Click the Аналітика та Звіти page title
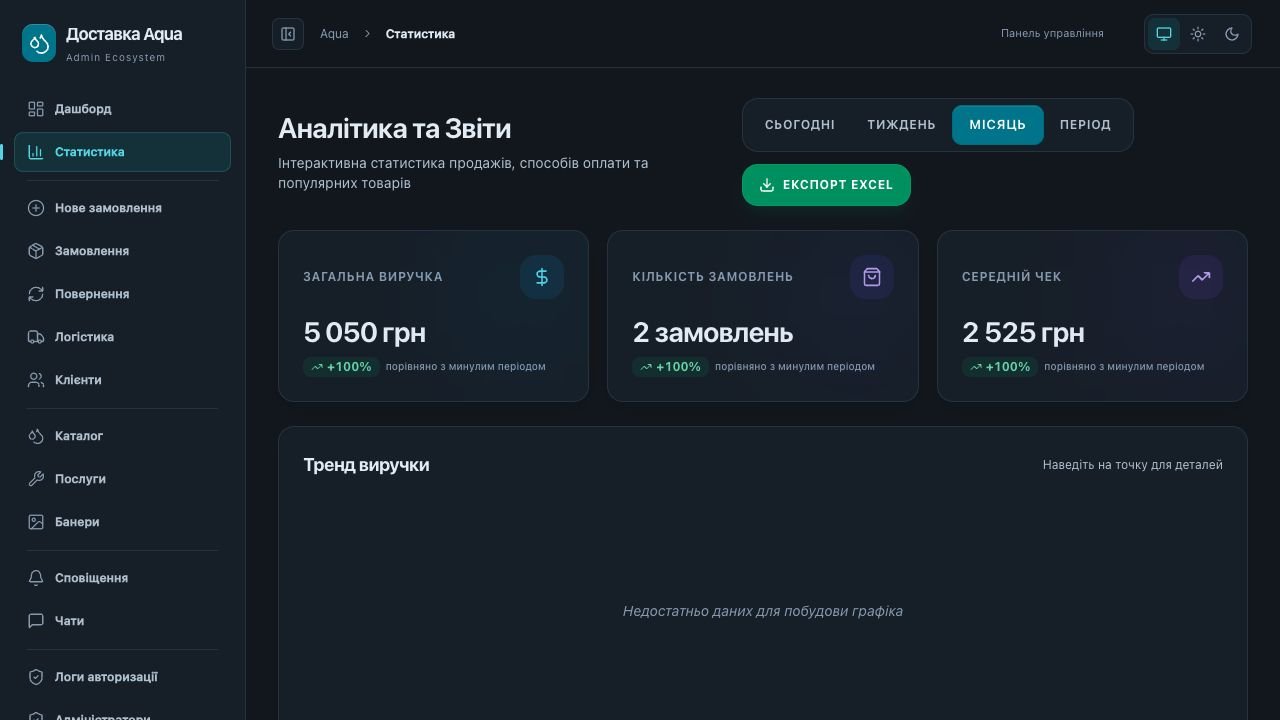The image size is (1280, 720). click(x=394, y=129)
